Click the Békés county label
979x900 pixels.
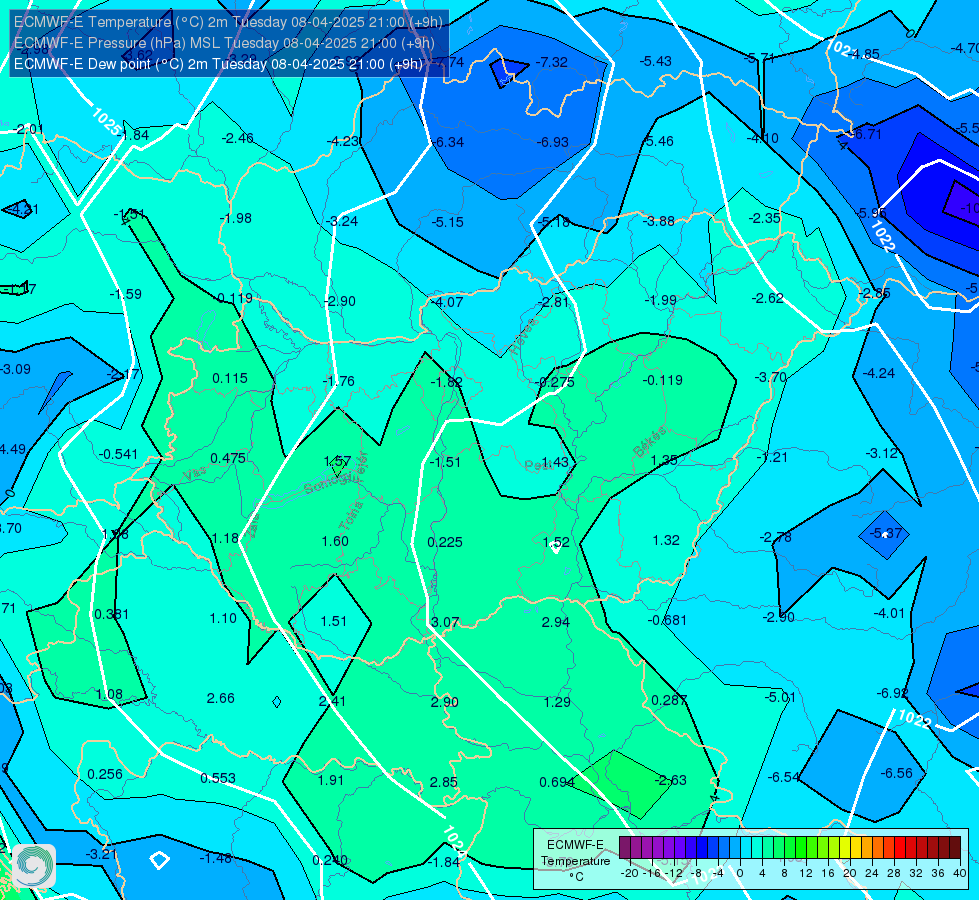(649, 442)
